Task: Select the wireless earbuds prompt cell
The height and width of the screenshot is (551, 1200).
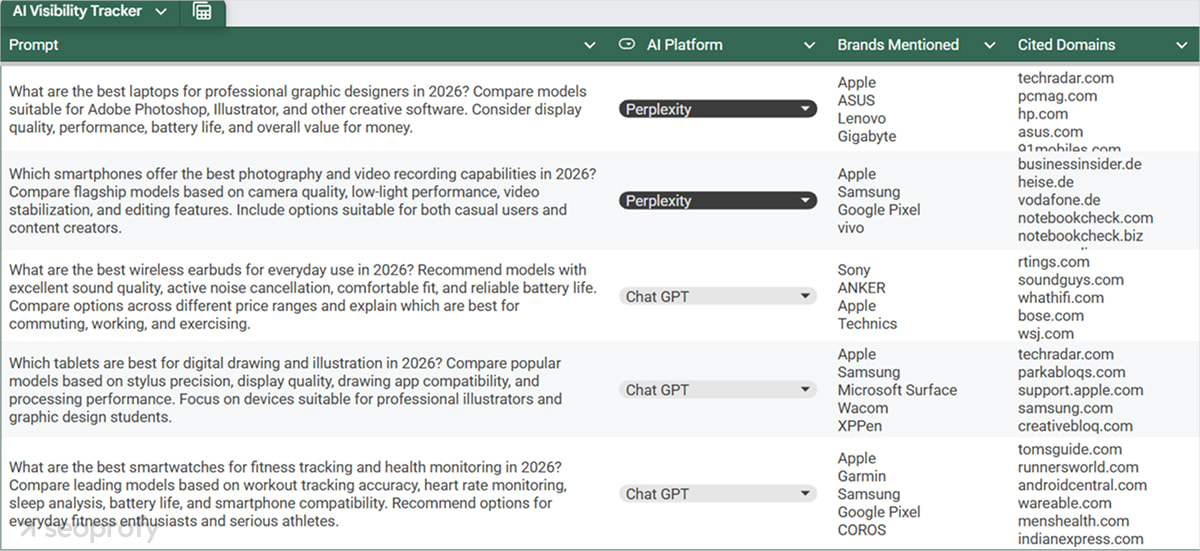Action: click(305, 296)
